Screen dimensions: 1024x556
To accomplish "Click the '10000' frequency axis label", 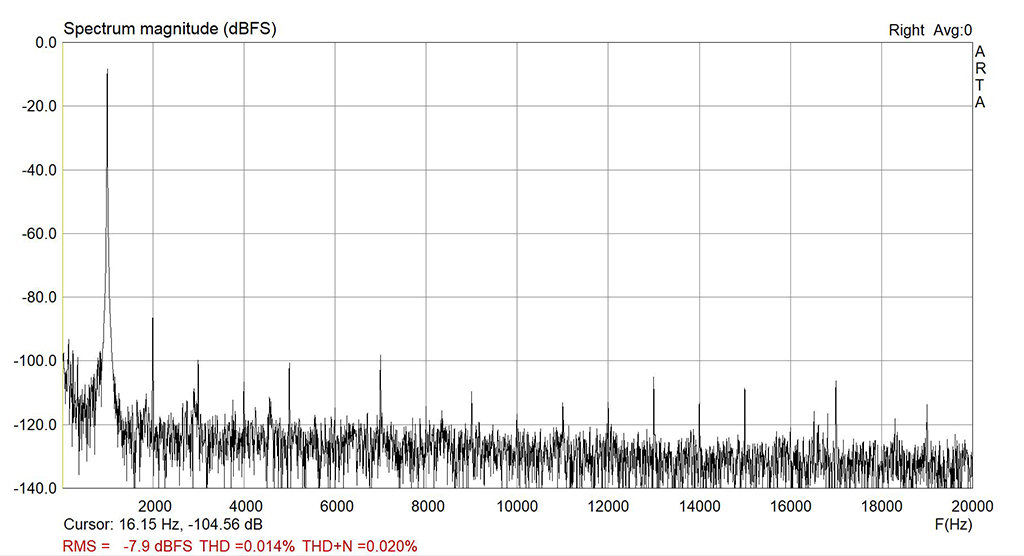I will click(517, 506).
